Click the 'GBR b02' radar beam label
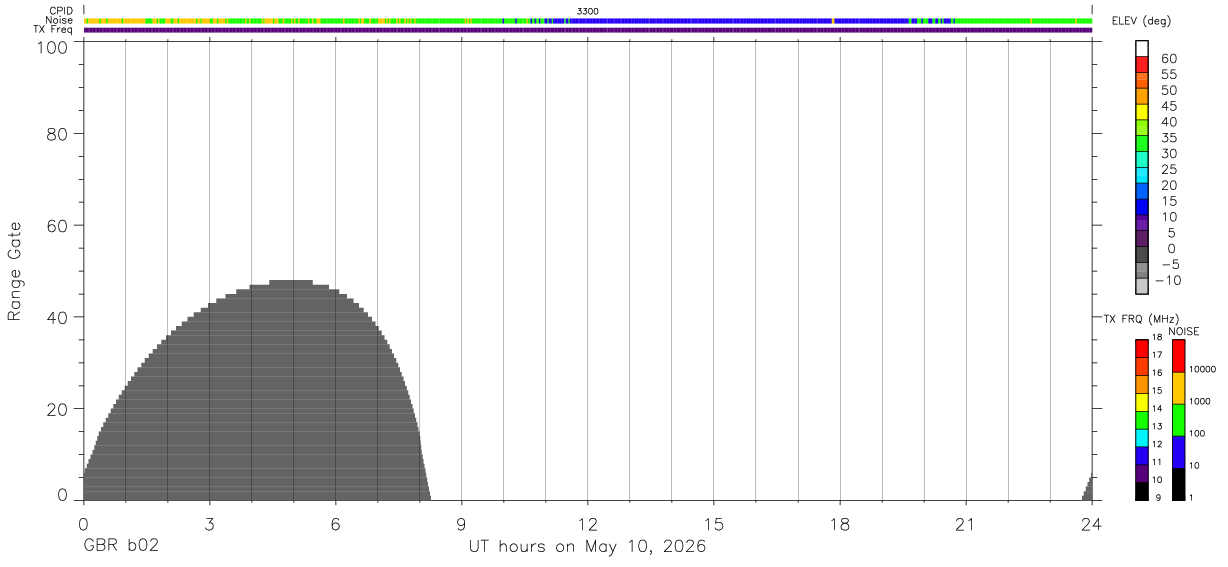 click(121, 546)
